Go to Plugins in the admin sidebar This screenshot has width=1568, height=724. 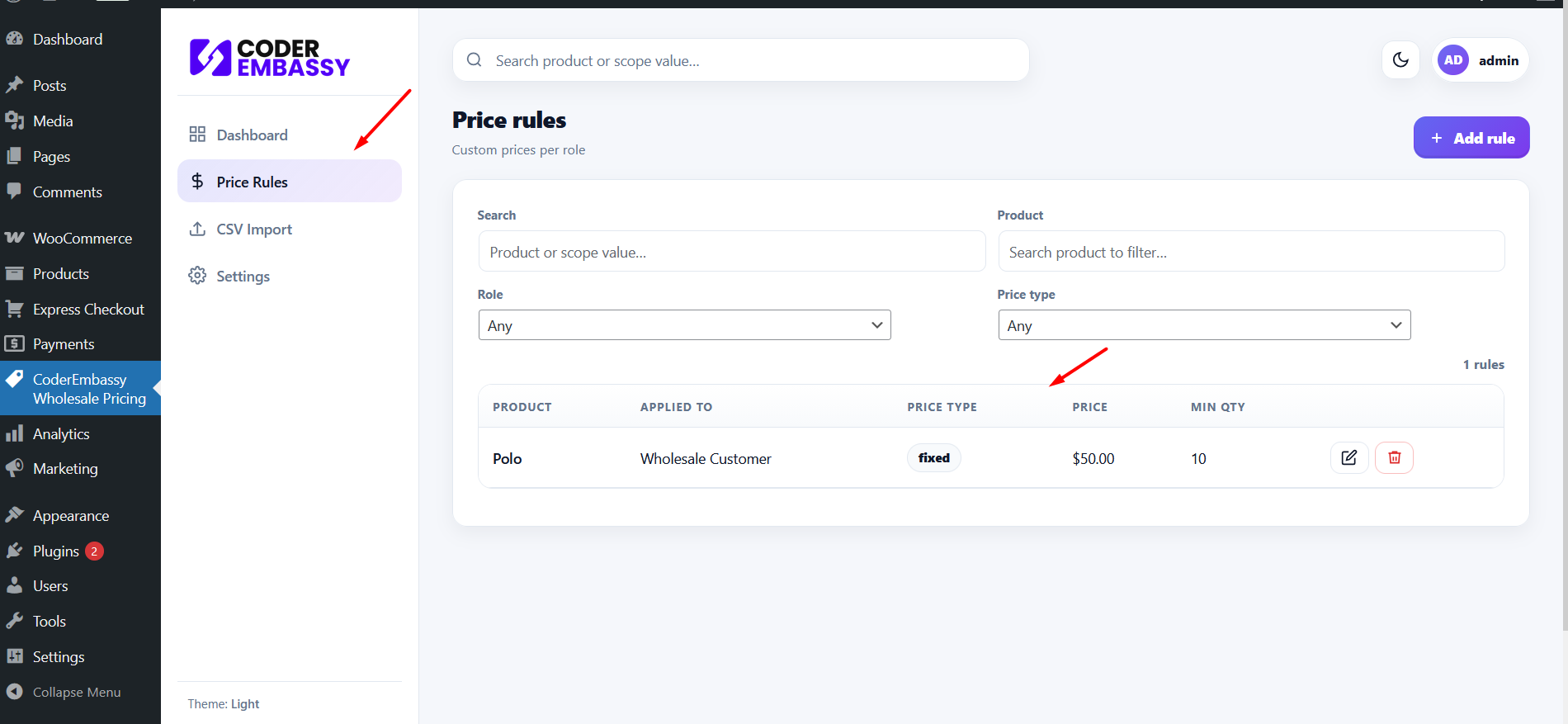[x=56, y=551]
